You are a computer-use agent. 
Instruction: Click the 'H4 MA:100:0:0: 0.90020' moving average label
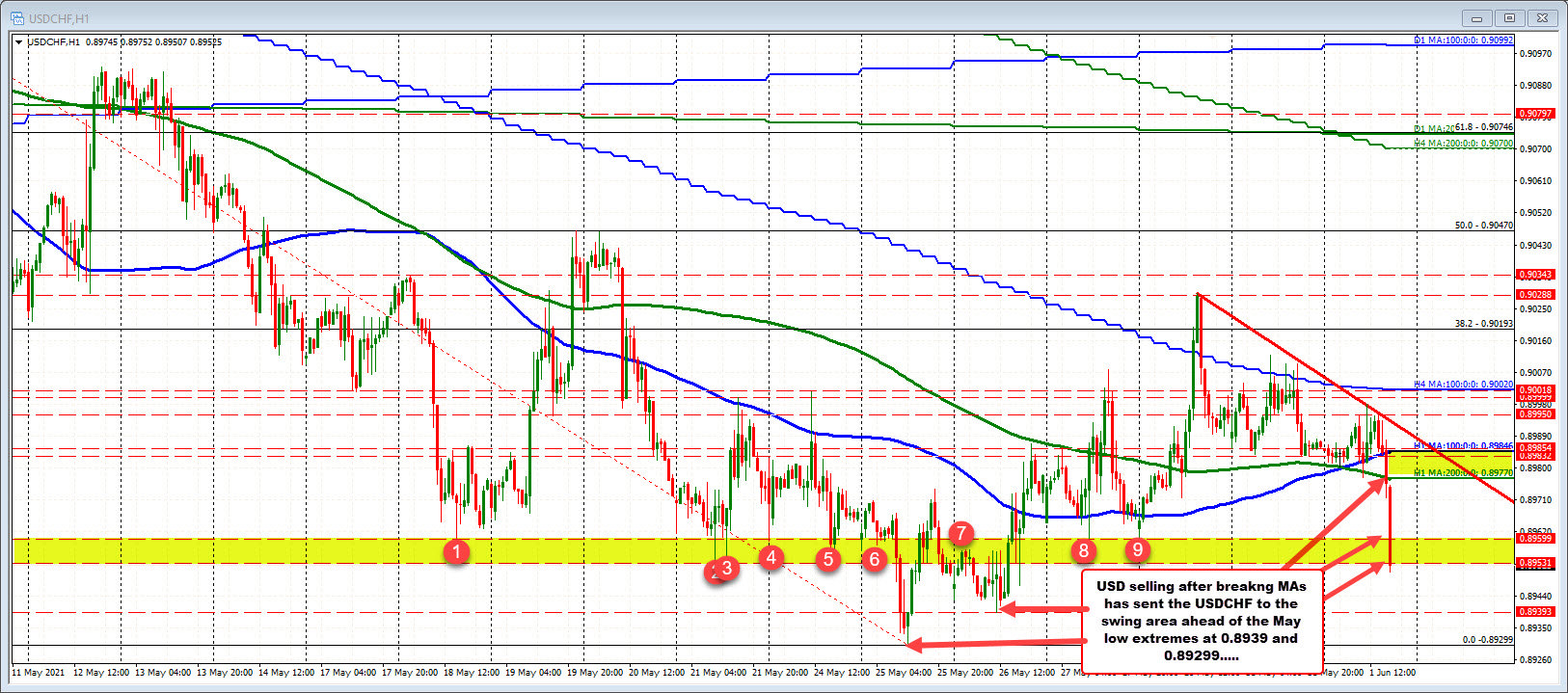pos(1464,384)
